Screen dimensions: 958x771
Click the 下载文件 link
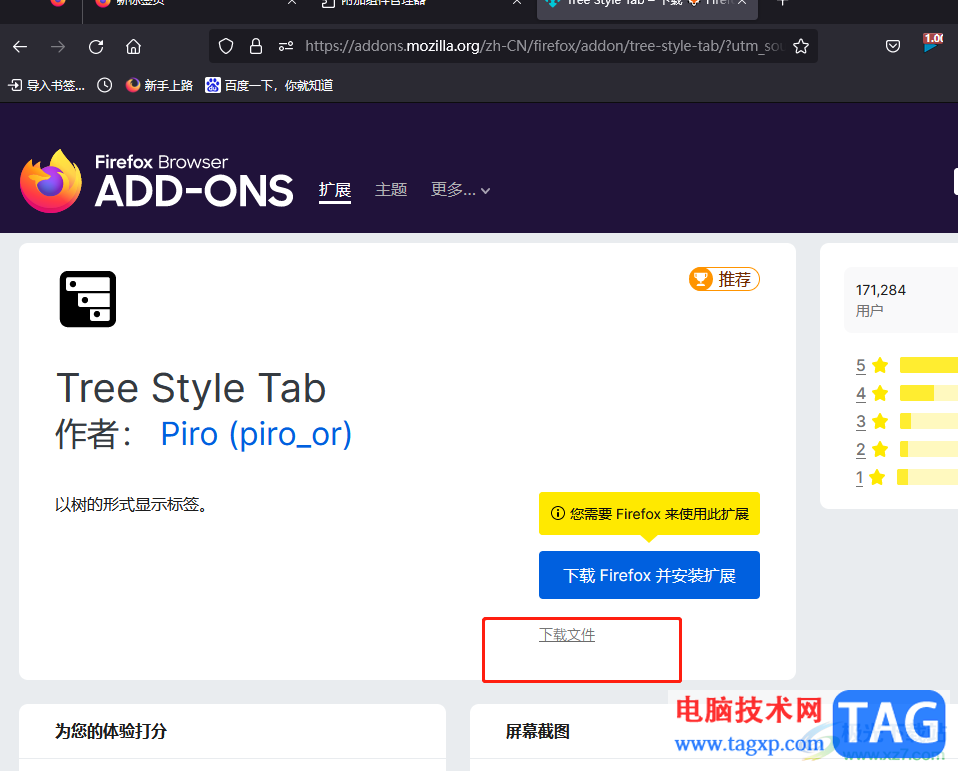tap(566, 635)
